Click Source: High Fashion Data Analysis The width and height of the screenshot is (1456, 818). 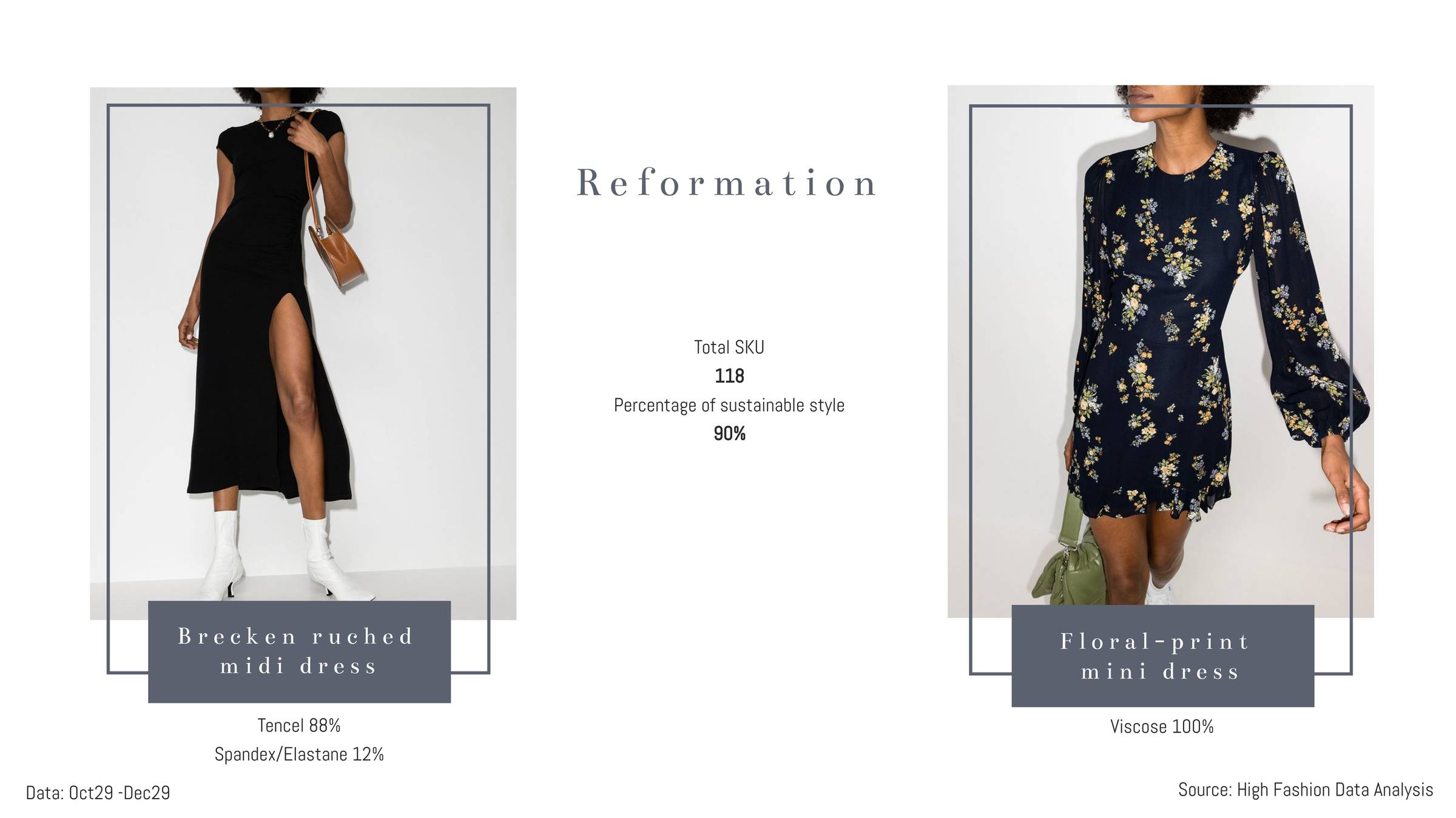[1306, 790]
